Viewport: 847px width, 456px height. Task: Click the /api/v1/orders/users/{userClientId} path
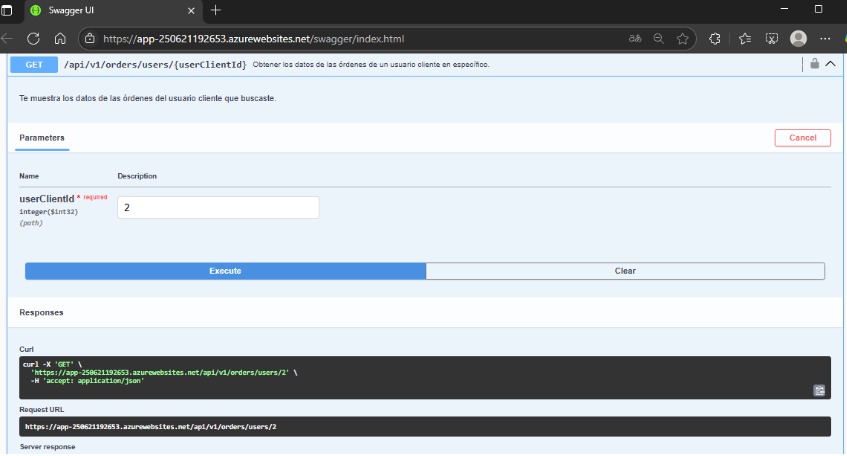[155, 65]
